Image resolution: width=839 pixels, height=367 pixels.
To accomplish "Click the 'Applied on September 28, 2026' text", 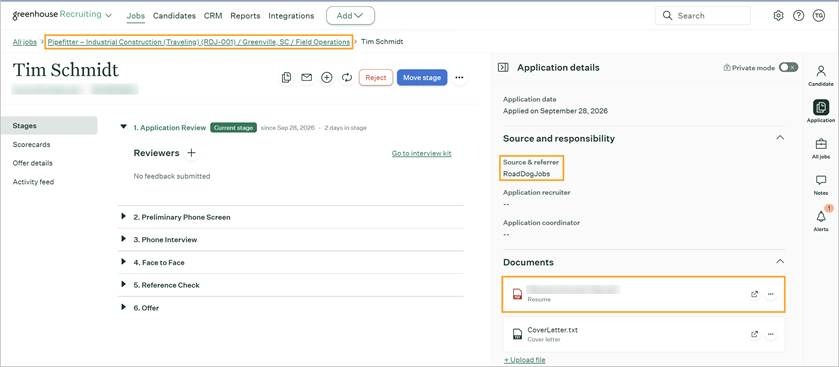I will coord(555,111).
